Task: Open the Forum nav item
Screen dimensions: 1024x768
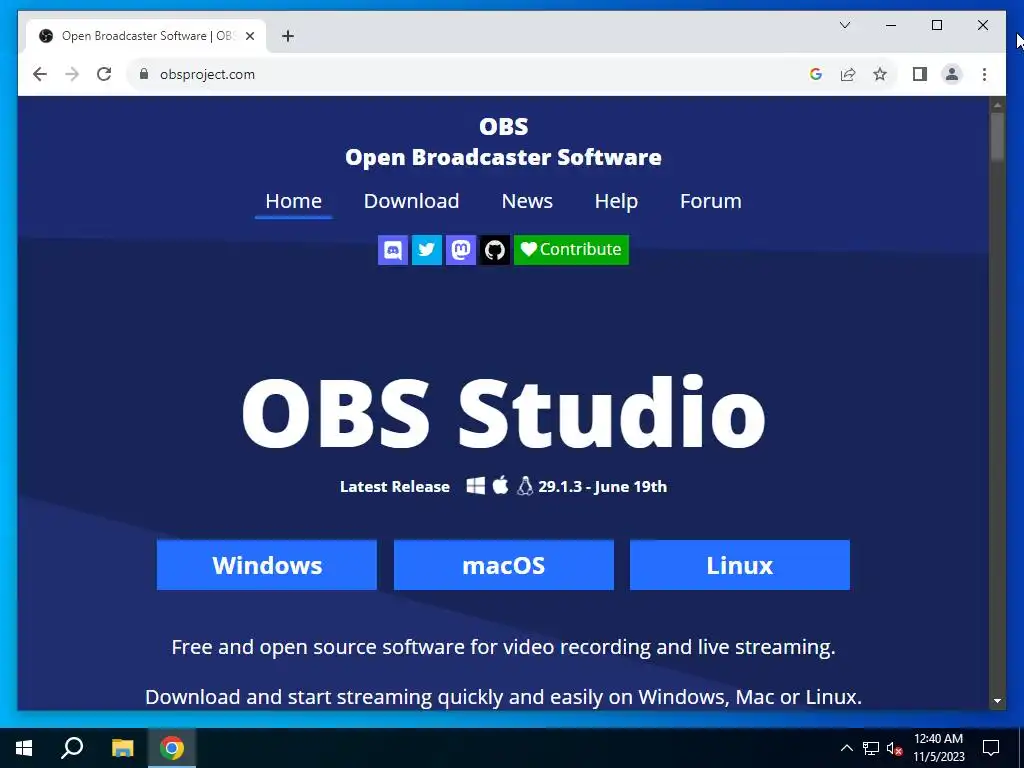Action: (x=711, y=201)
